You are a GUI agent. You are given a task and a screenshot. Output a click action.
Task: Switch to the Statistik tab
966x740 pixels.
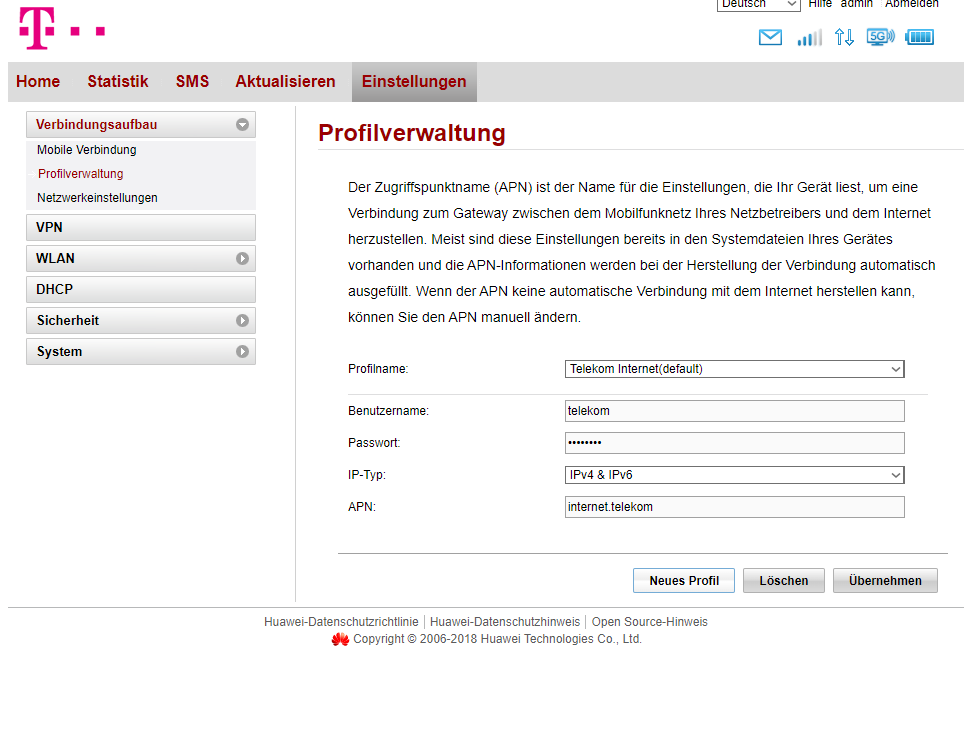[117, 82]
